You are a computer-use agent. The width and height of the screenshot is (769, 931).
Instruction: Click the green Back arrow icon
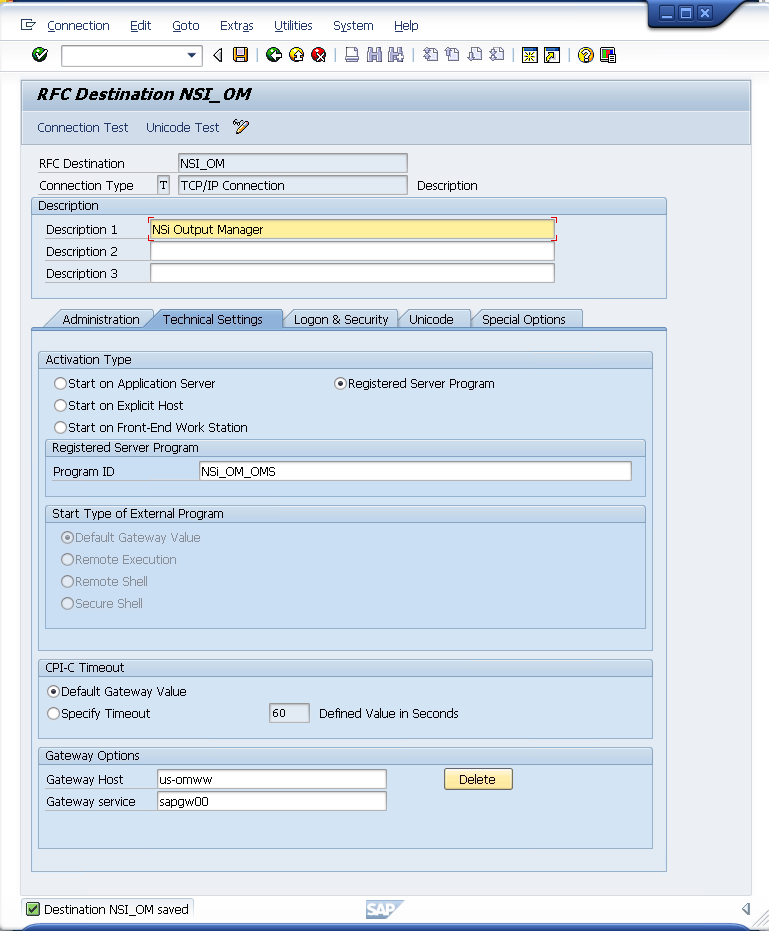pyautogui.click(x=273, y=55)
